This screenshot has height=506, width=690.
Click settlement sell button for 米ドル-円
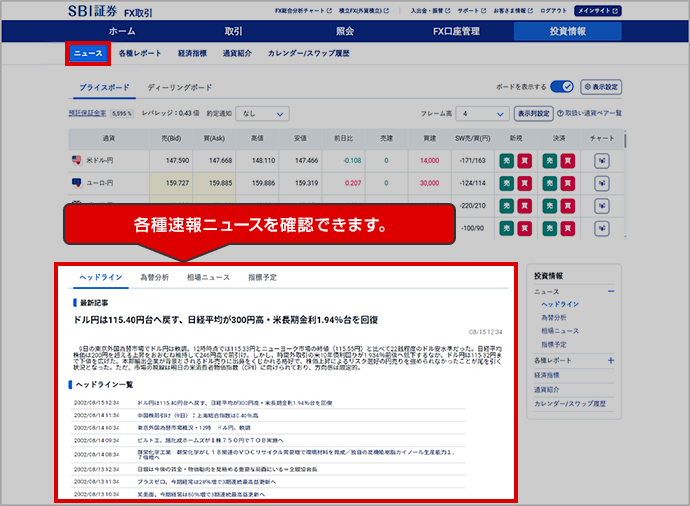tap(550, 161)
